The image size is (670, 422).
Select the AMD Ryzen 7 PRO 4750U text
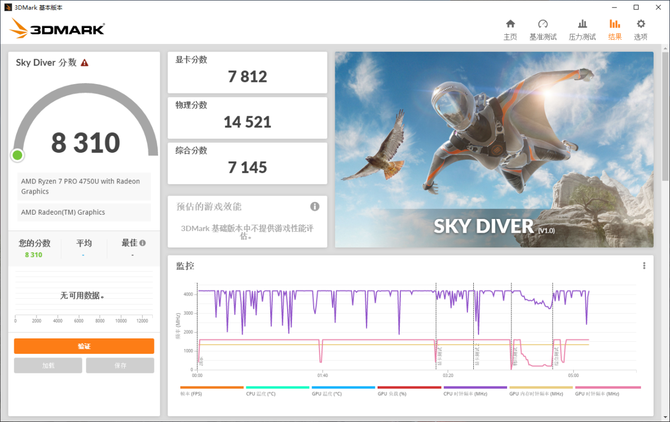point(80,186)
